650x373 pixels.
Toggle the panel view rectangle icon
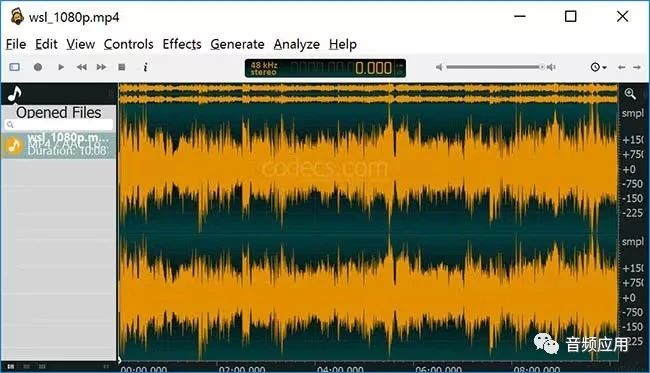(x=15, y=67)
